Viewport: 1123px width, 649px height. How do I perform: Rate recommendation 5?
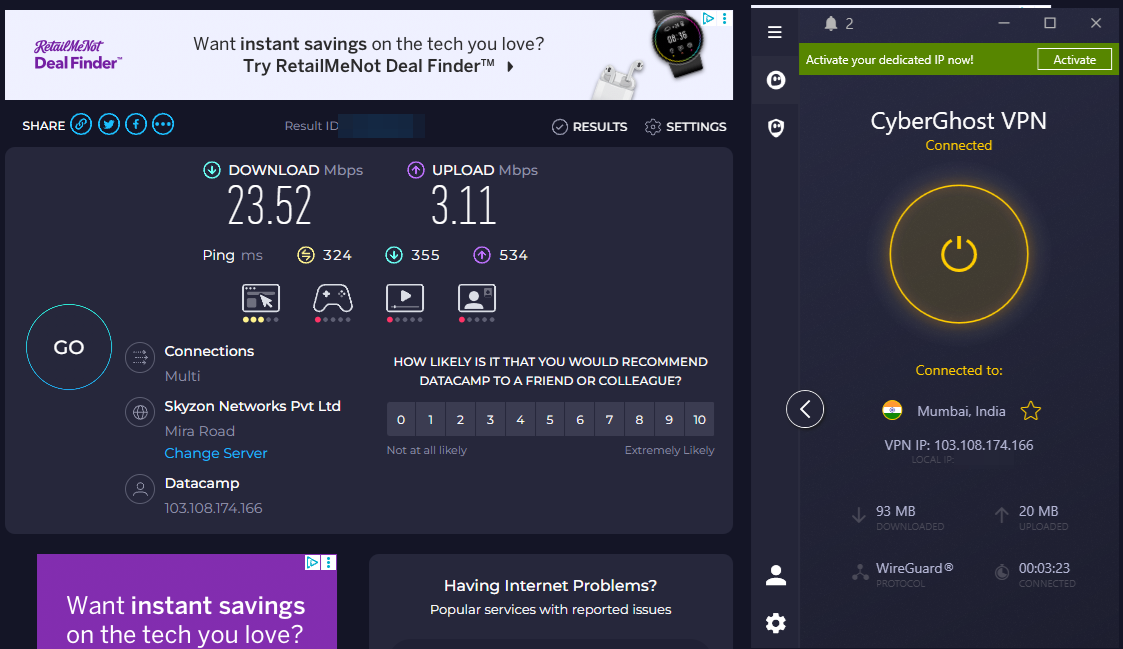pos(550,420)
